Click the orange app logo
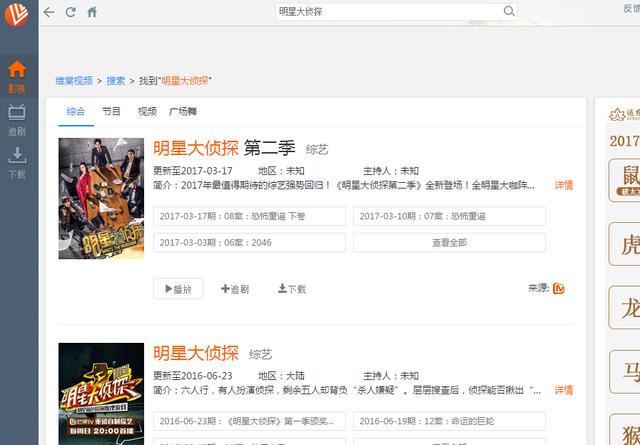This screenshot has height=445, width=640. coord(16,14)
